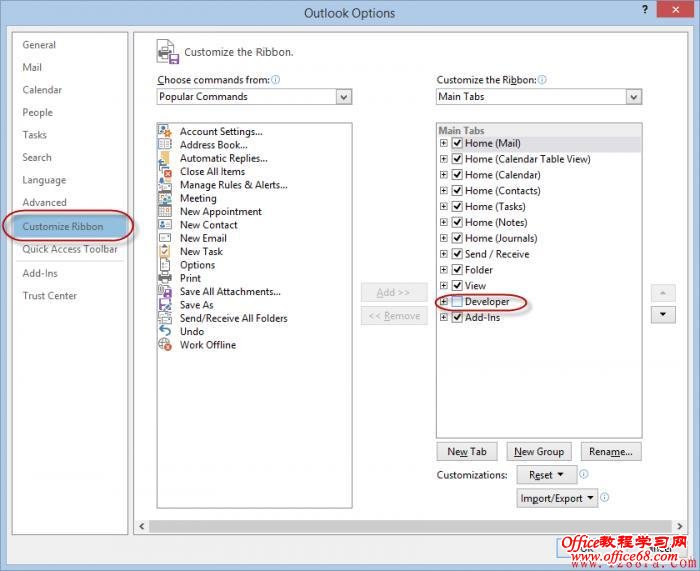Open the Reset customizations dropdown

(x=546, y=475)
